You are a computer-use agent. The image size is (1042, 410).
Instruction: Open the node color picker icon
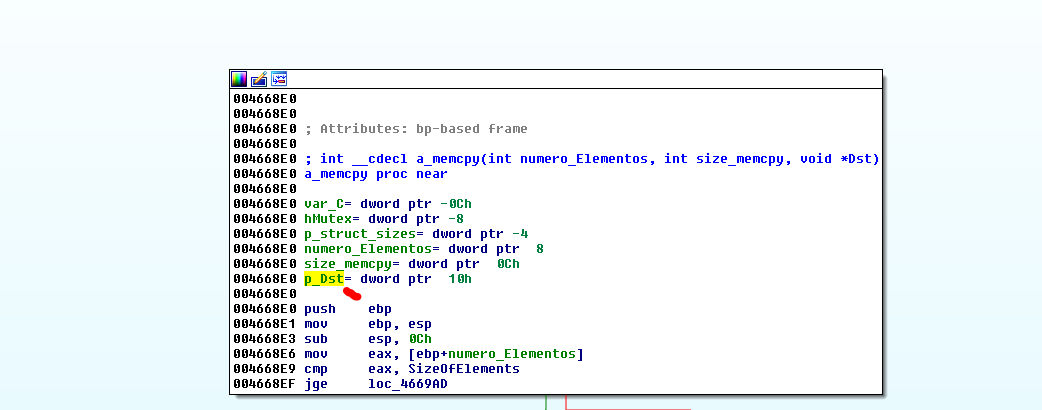(x=239, y=78)
